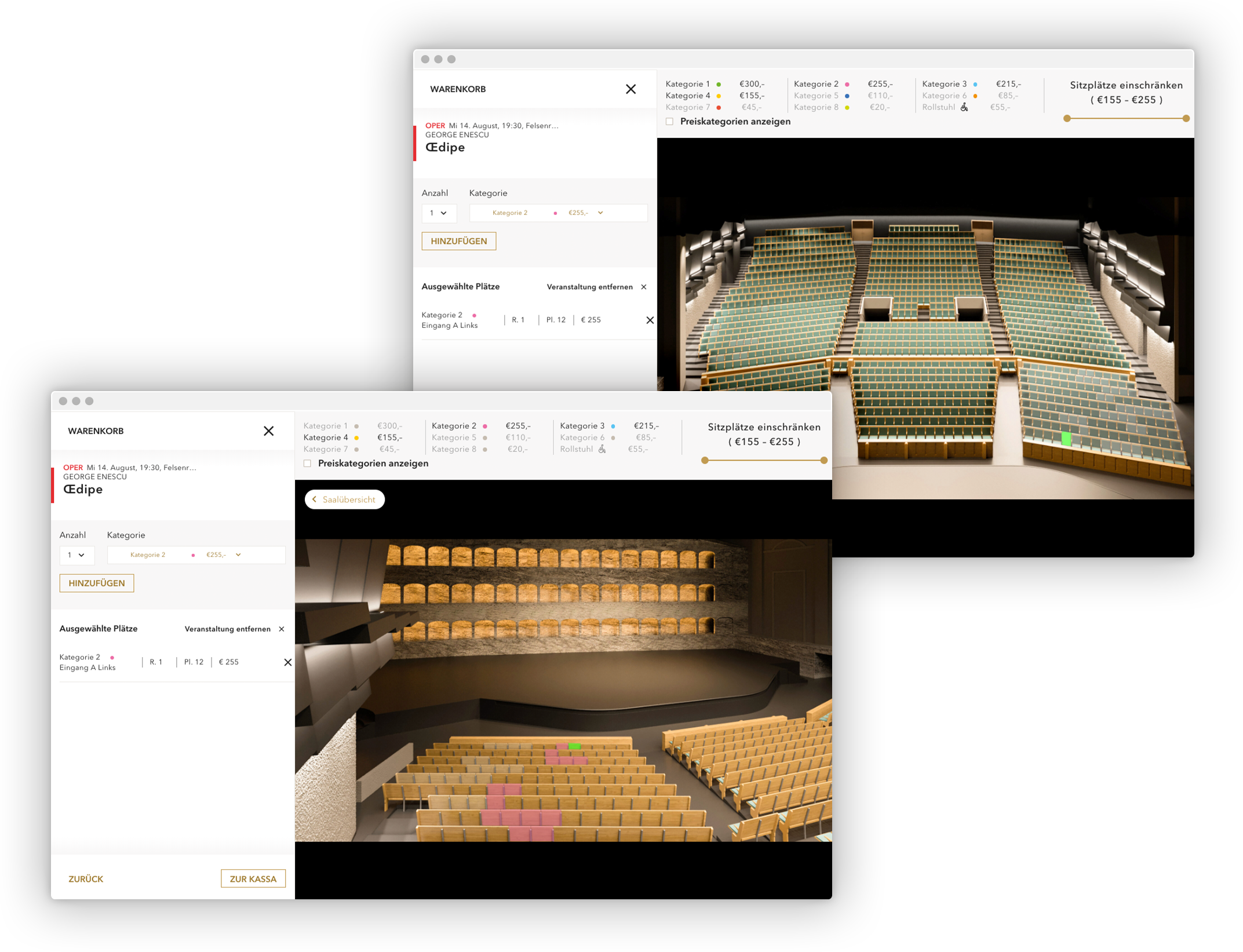Click the Rollstuhl wheelchair icon in front window
Screen dimensions: 1243x952
point(602,450)
